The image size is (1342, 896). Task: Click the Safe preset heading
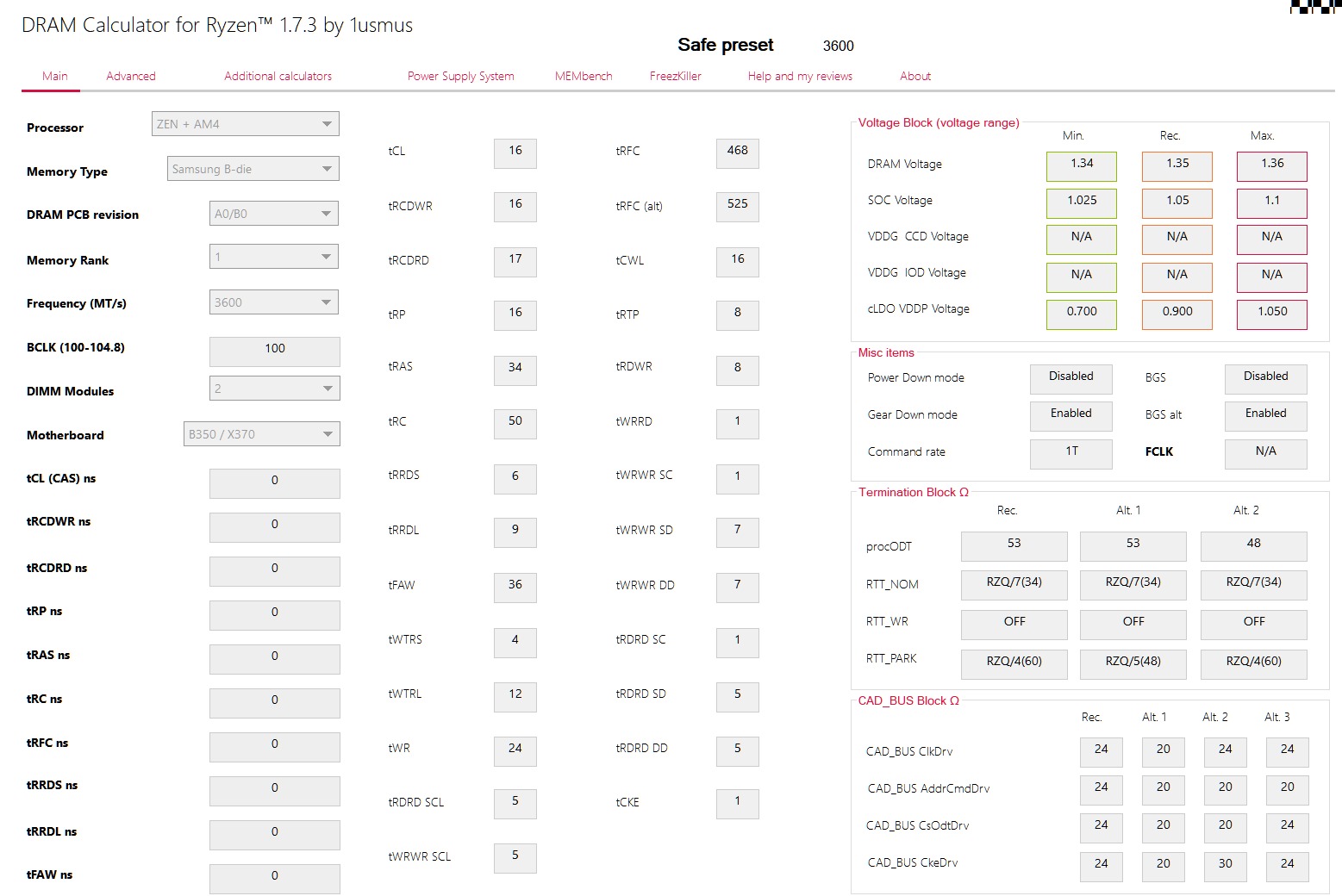pyautogui.click(x=726, y=45)
